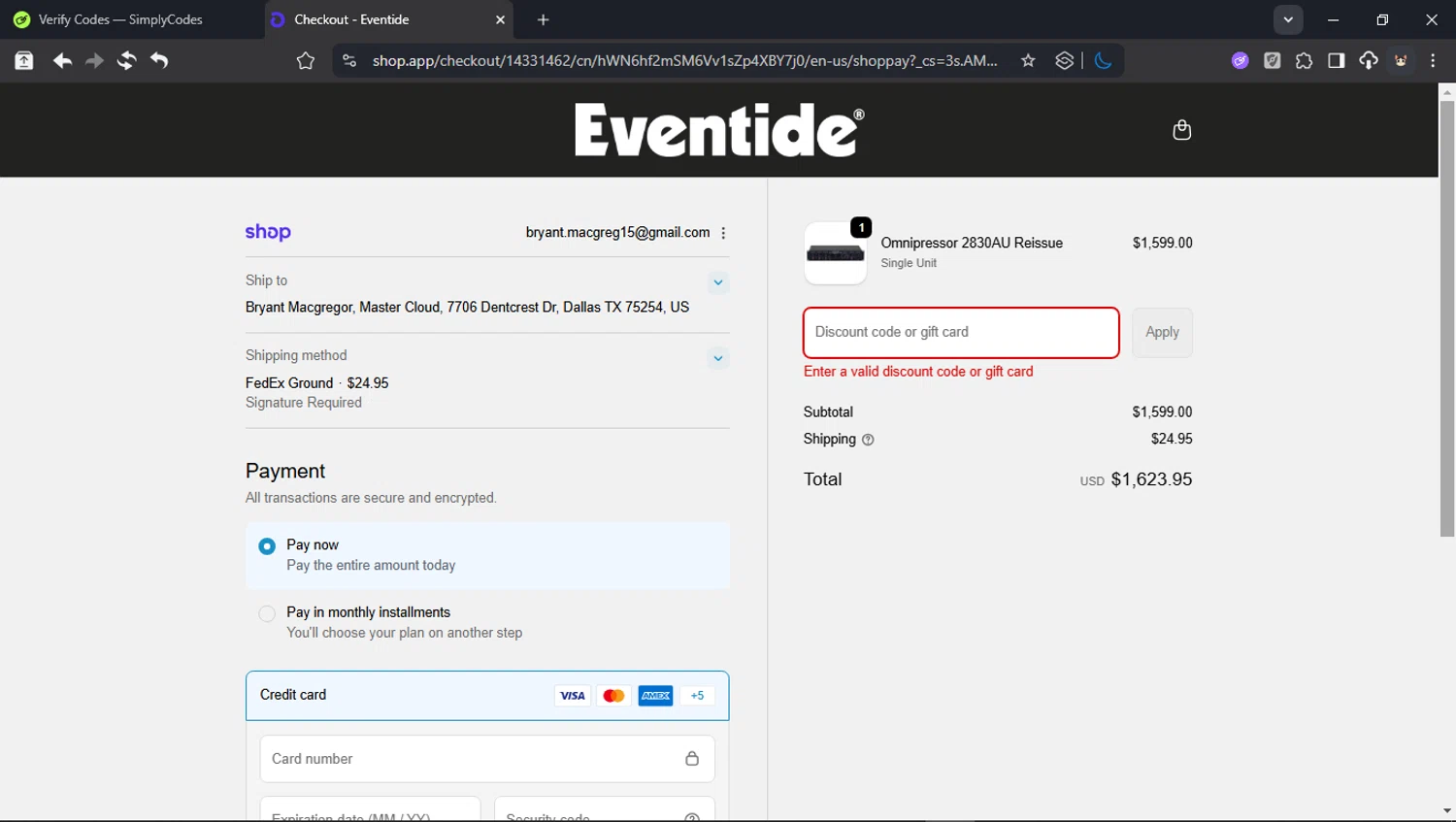Click the profile avatar icon in toolbar
The height and width of the screenshot is (822, 1456).
coord(1401,61)
